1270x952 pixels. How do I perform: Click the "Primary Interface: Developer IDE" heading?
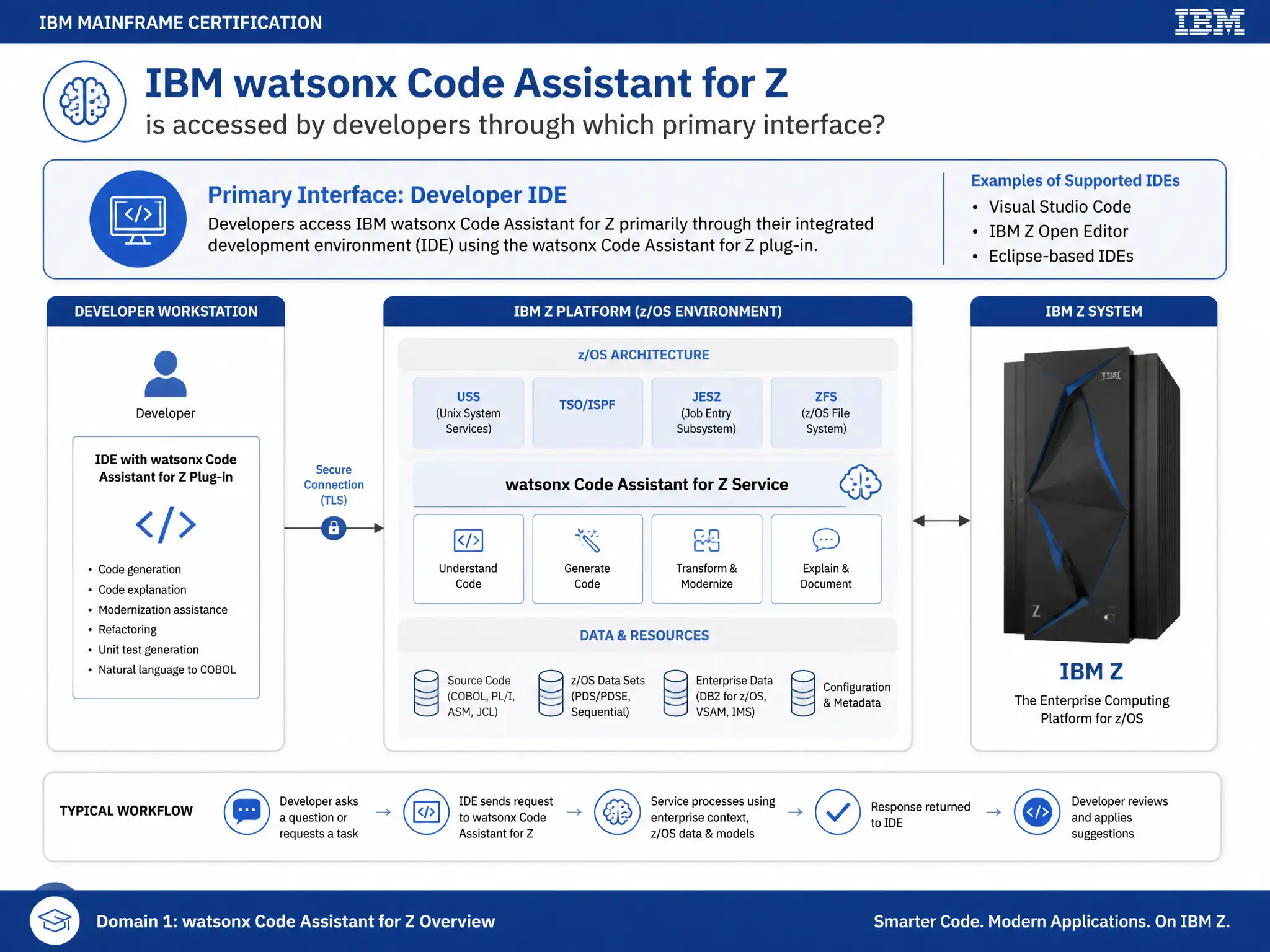click(x=387, y=195)
